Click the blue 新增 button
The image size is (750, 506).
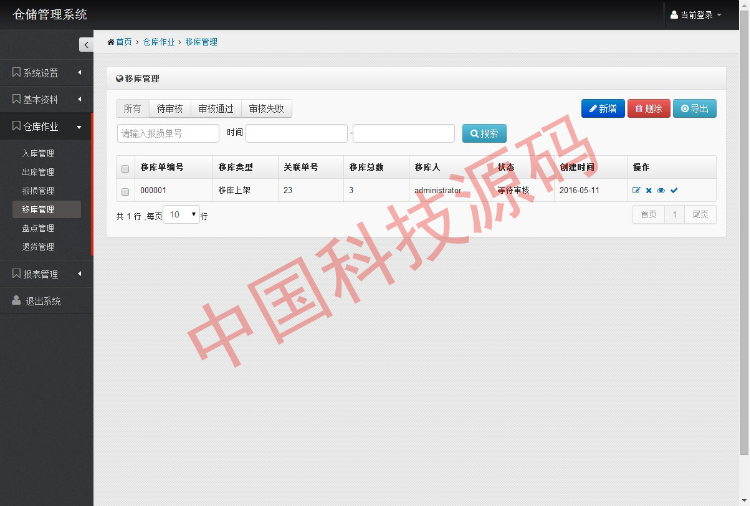tap(602, 109)
